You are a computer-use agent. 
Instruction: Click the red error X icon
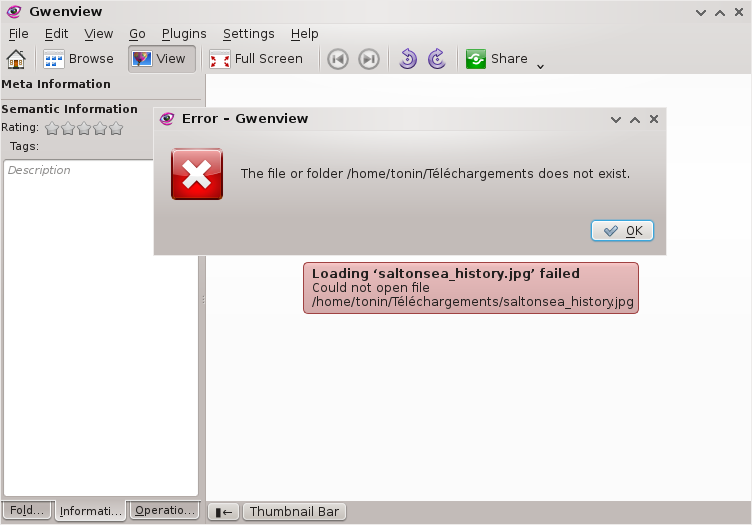[x=197, y=174]
